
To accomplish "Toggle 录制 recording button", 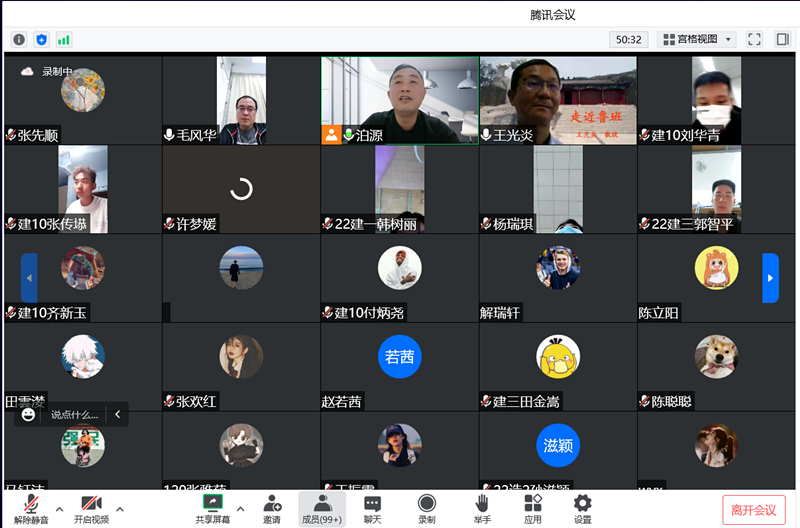I will (427, 508).
